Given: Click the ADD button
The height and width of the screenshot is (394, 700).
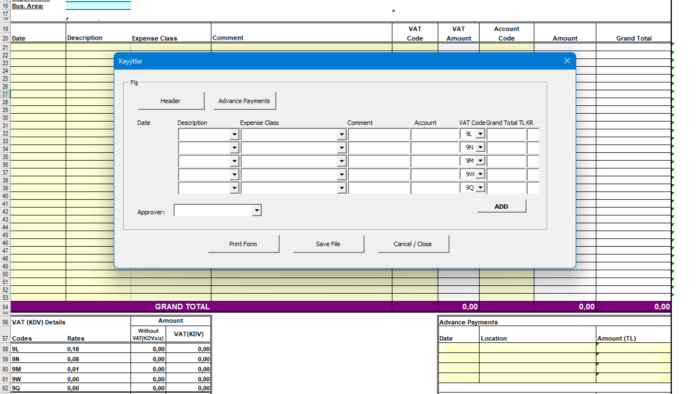Looking at the screenshot, I should click(501, 206).
